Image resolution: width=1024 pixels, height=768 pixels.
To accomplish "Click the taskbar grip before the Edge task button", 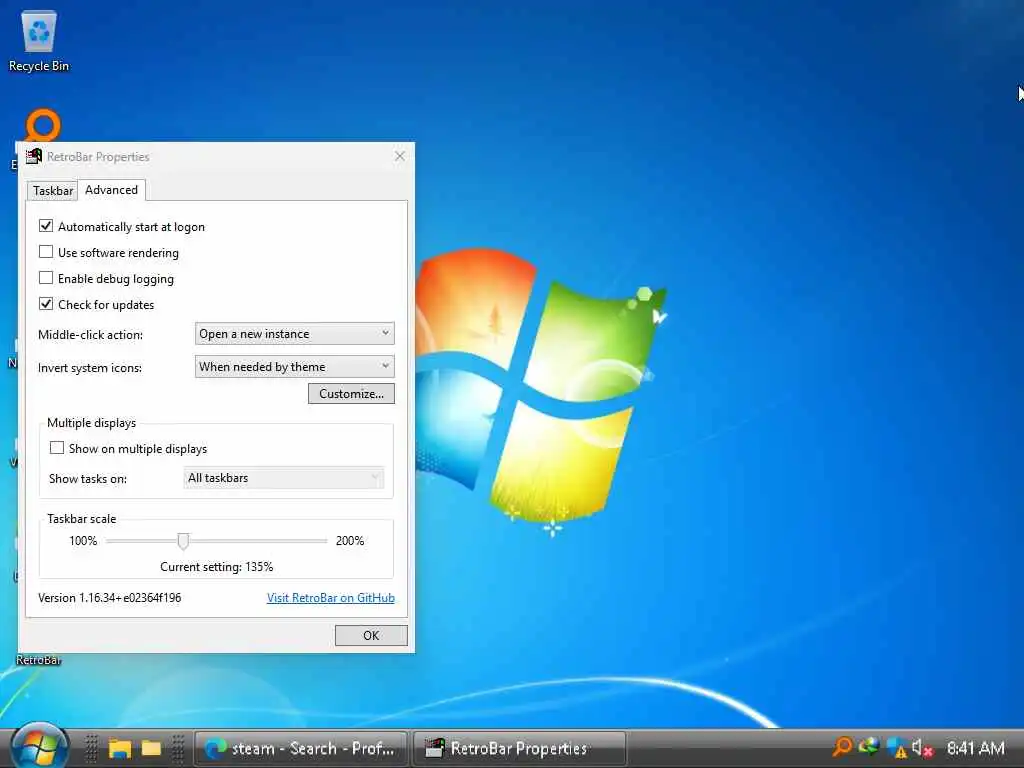I will click(178, 748).
